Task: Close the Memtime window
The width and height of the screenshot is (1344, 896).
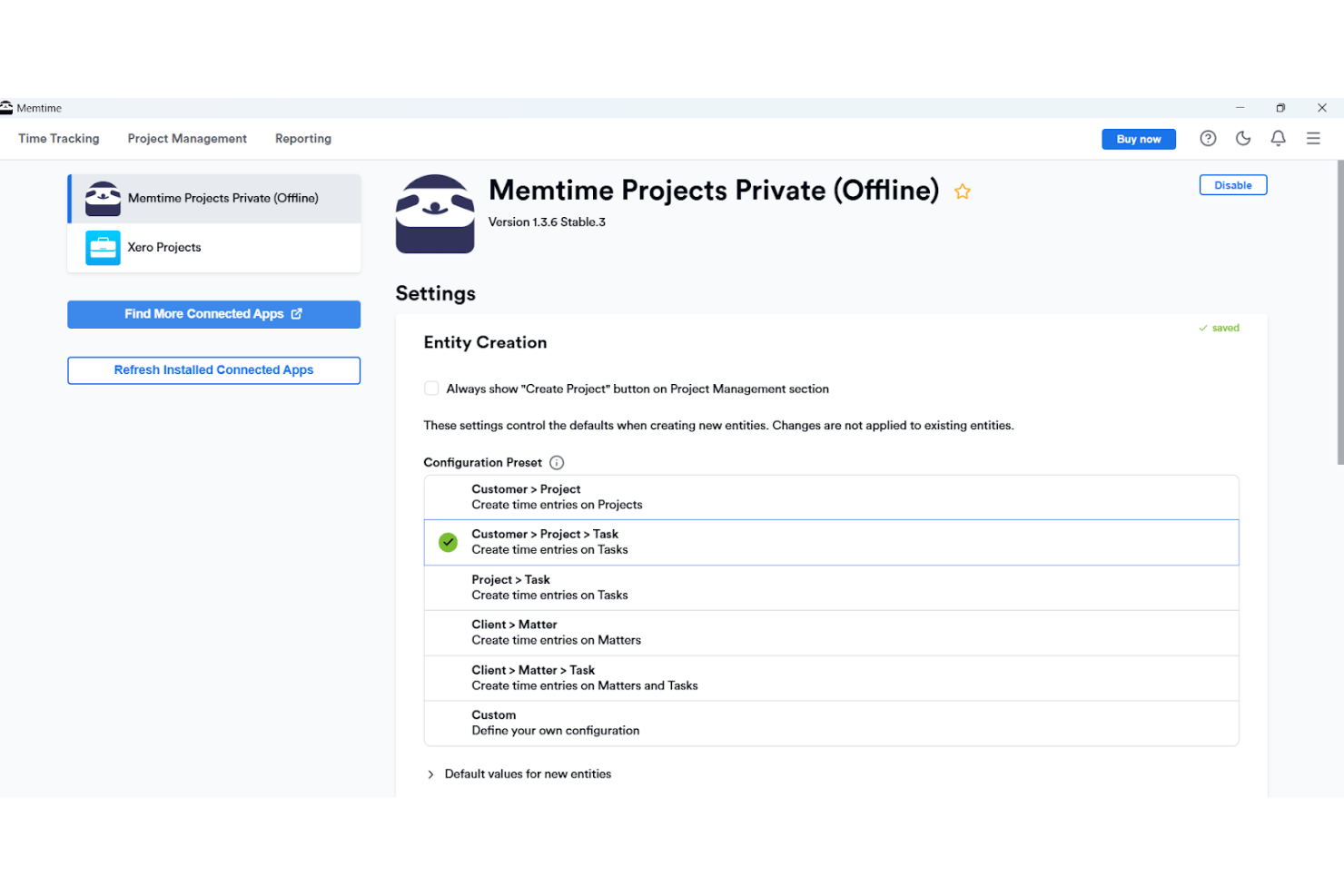Action: click(1322, 108)
